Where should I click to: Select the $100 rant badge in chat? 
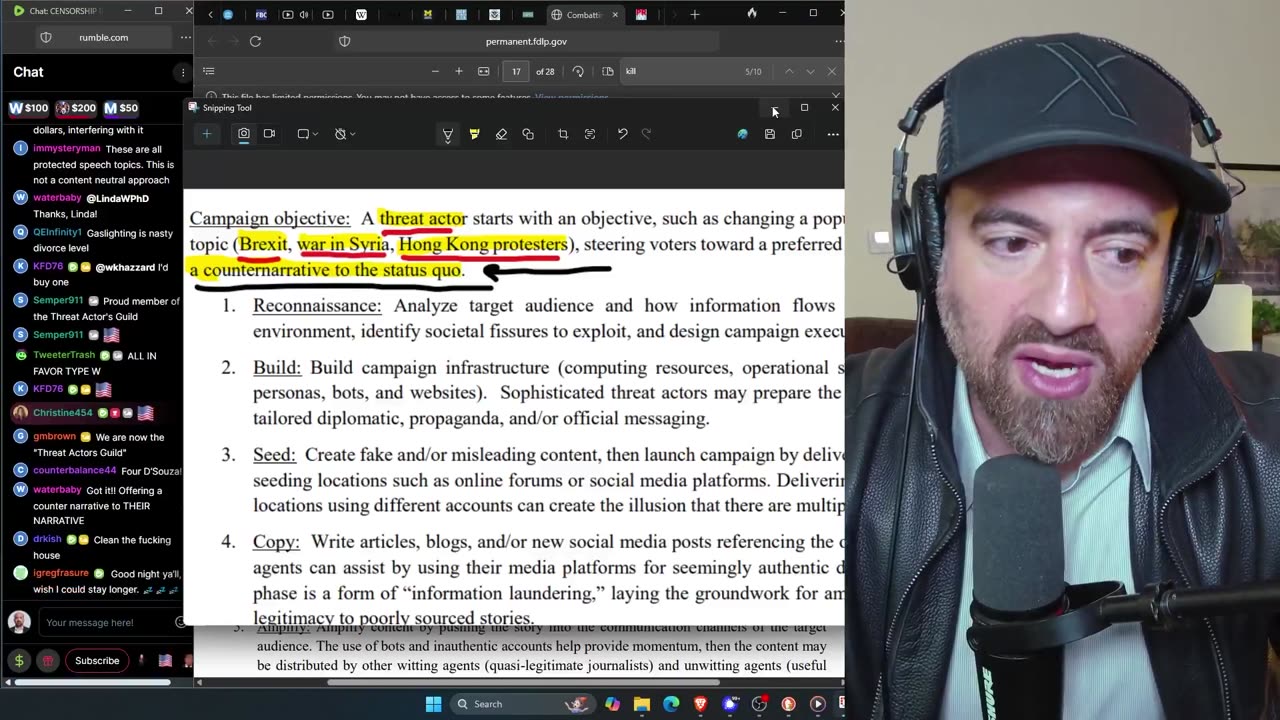(x=29, y=108)
